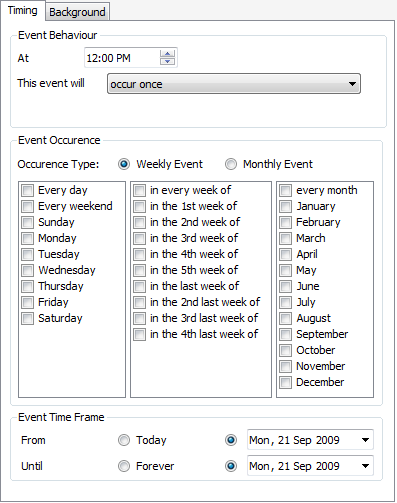
Task: Open the 'occur once' event dropdown
Action: (234, 84)
